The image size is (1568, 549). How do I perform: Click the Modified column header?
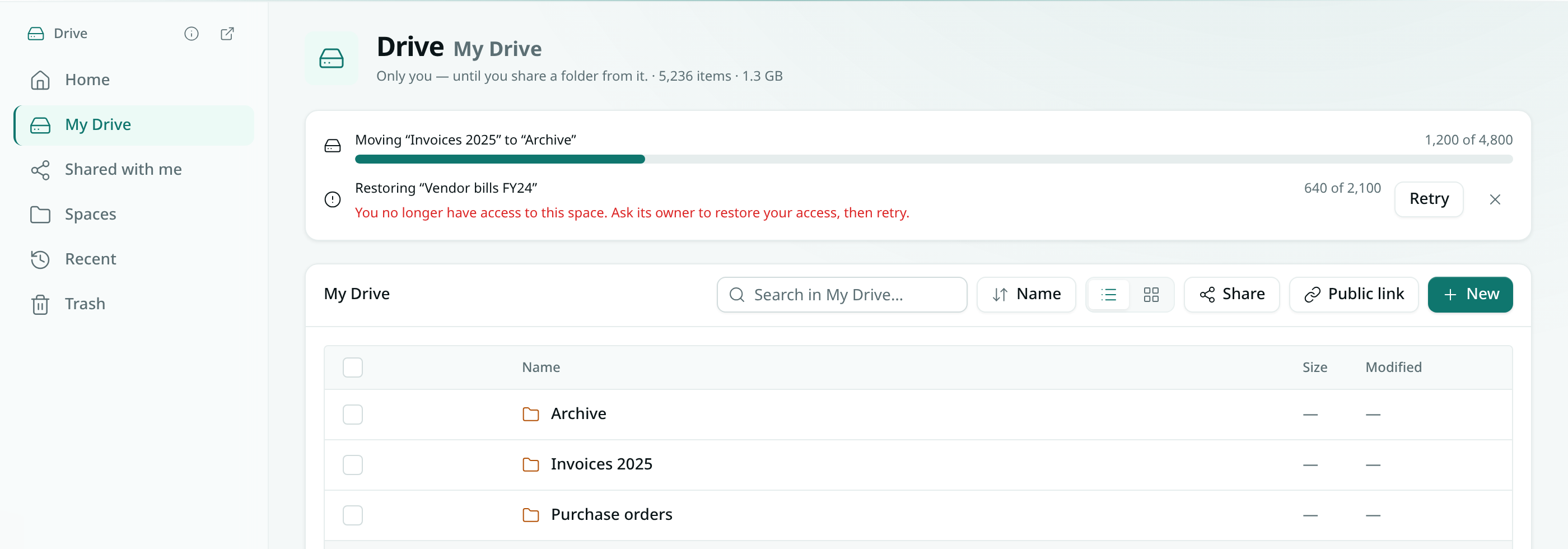pyautogui.click(x=1393, y=367)
